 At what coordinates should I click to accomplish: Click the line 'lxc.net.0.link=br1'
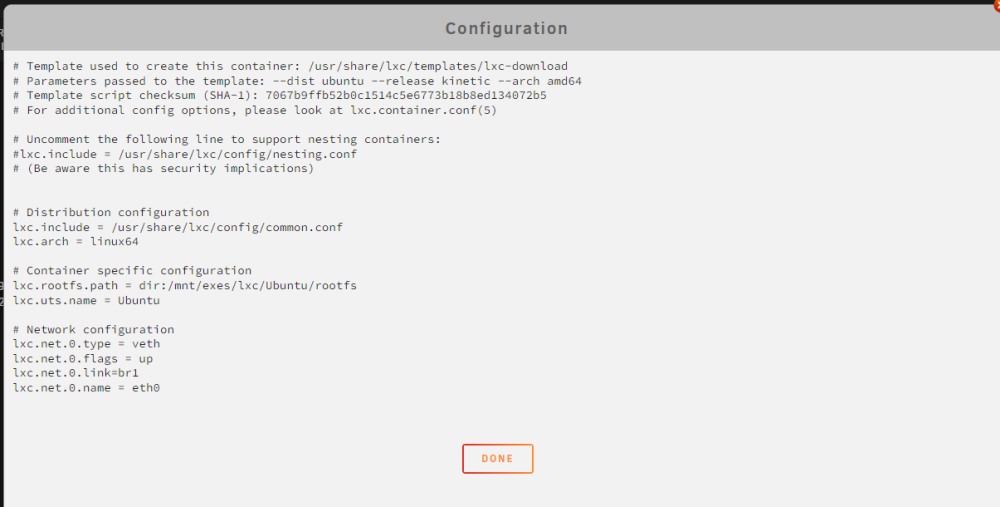pos(76,373)
